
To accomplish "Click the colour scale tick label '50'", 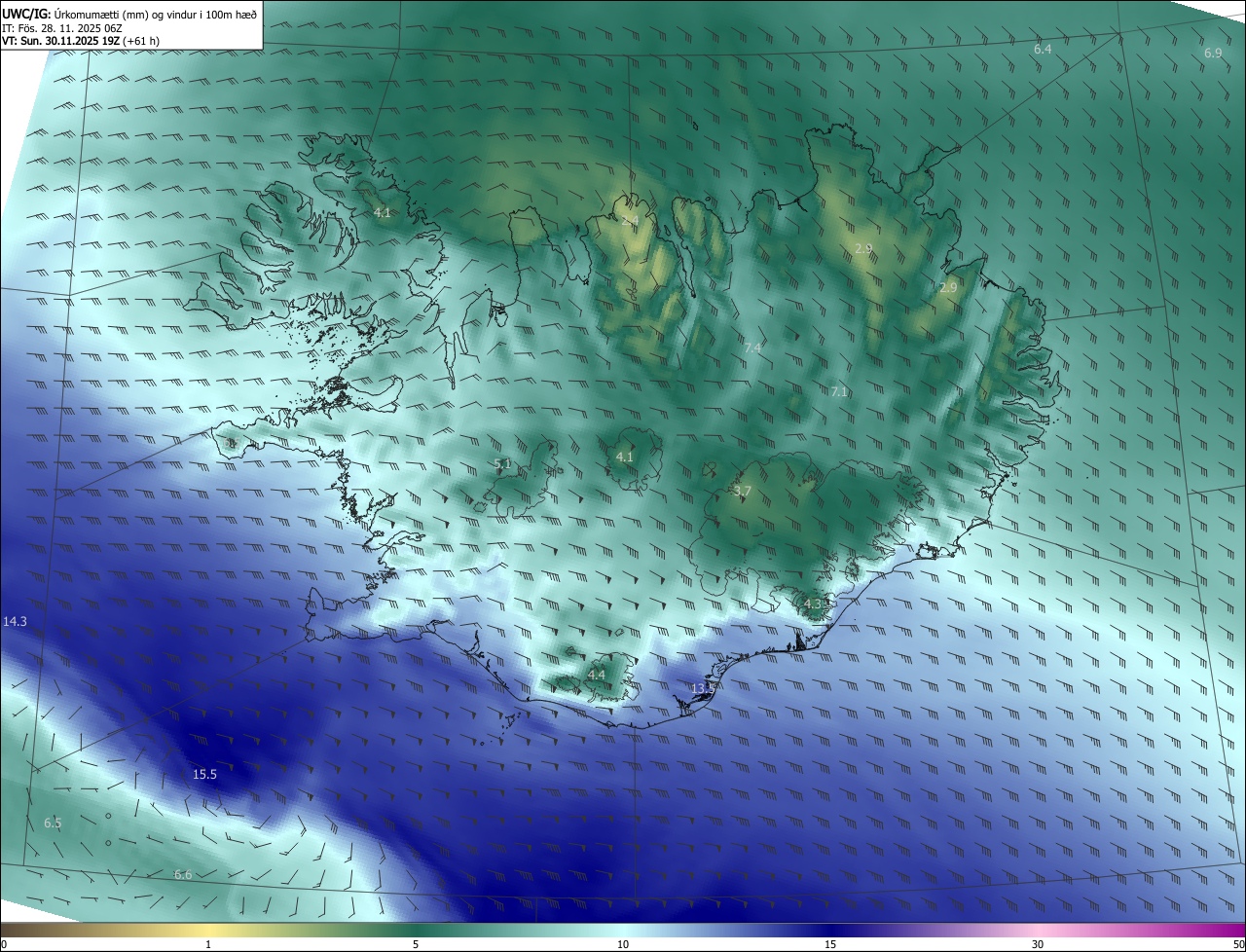I will (1238, 944).
